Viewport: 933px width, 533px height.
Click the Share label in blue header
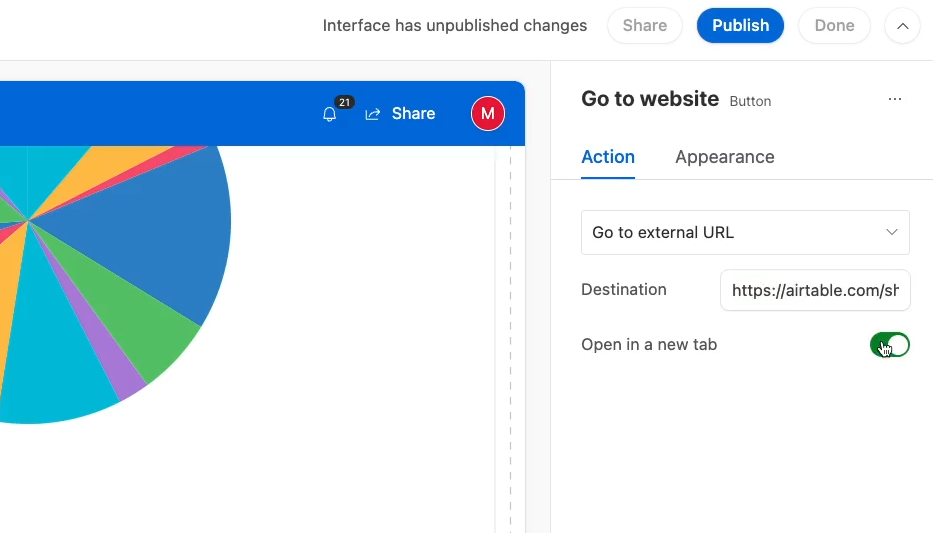(x=414, y=114)
